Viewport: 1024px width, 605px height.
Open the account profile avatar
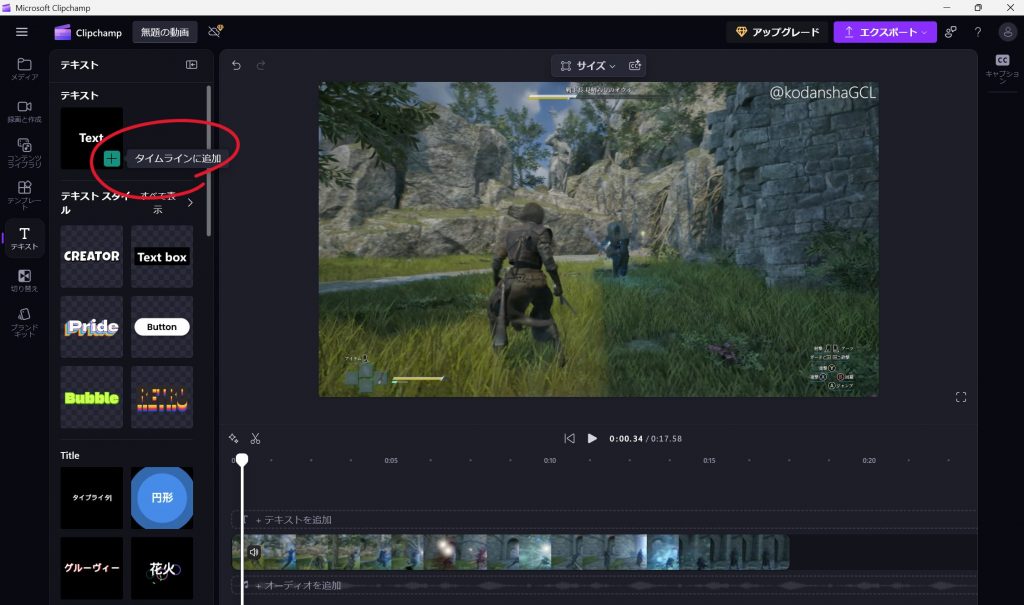coord(1008,32)
